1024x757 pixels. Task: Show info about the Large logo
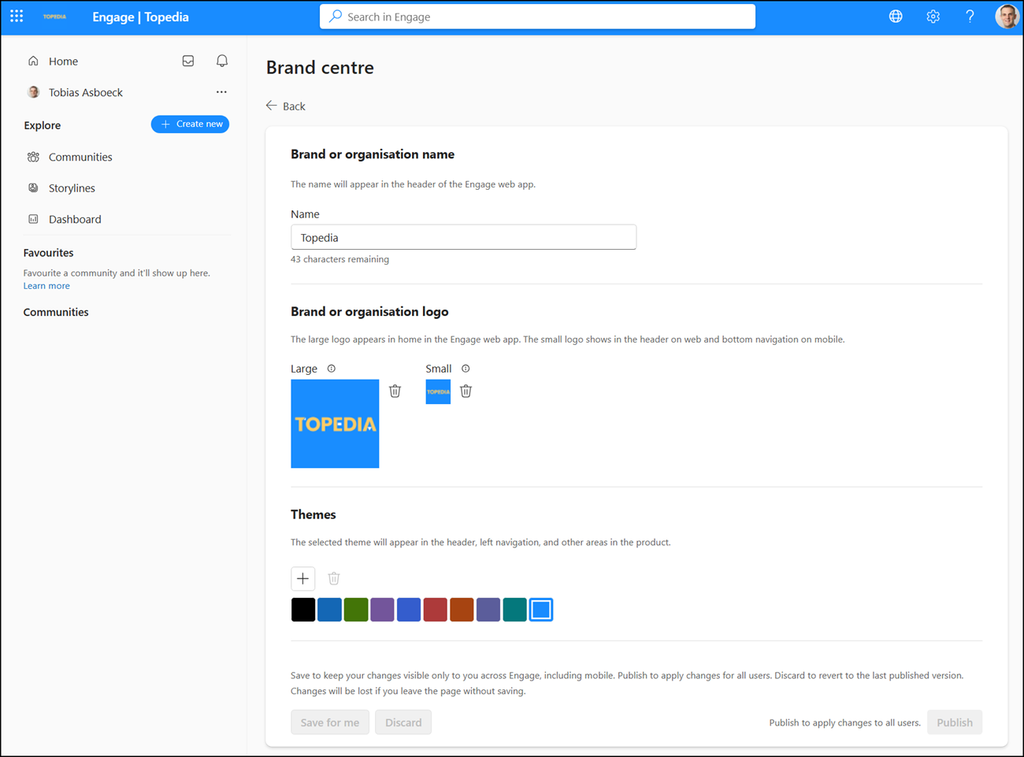tap(331, 368)
